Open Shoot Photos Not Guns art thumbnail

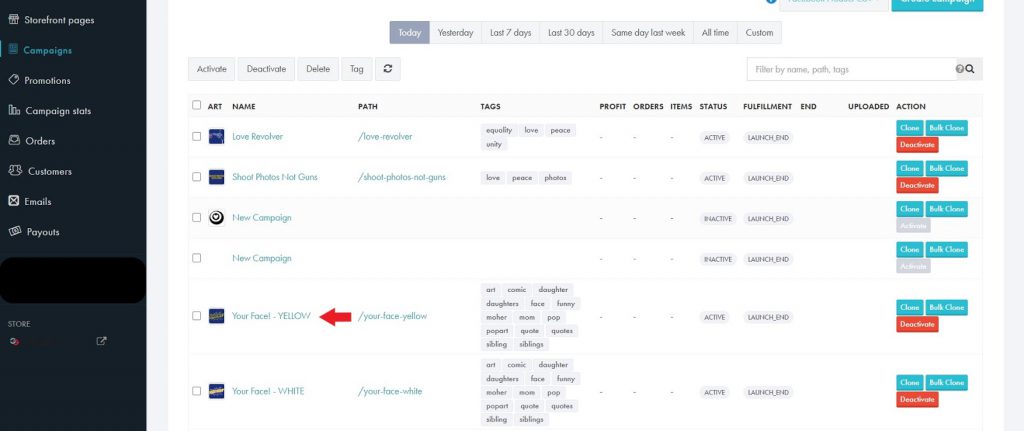[216, 177]
